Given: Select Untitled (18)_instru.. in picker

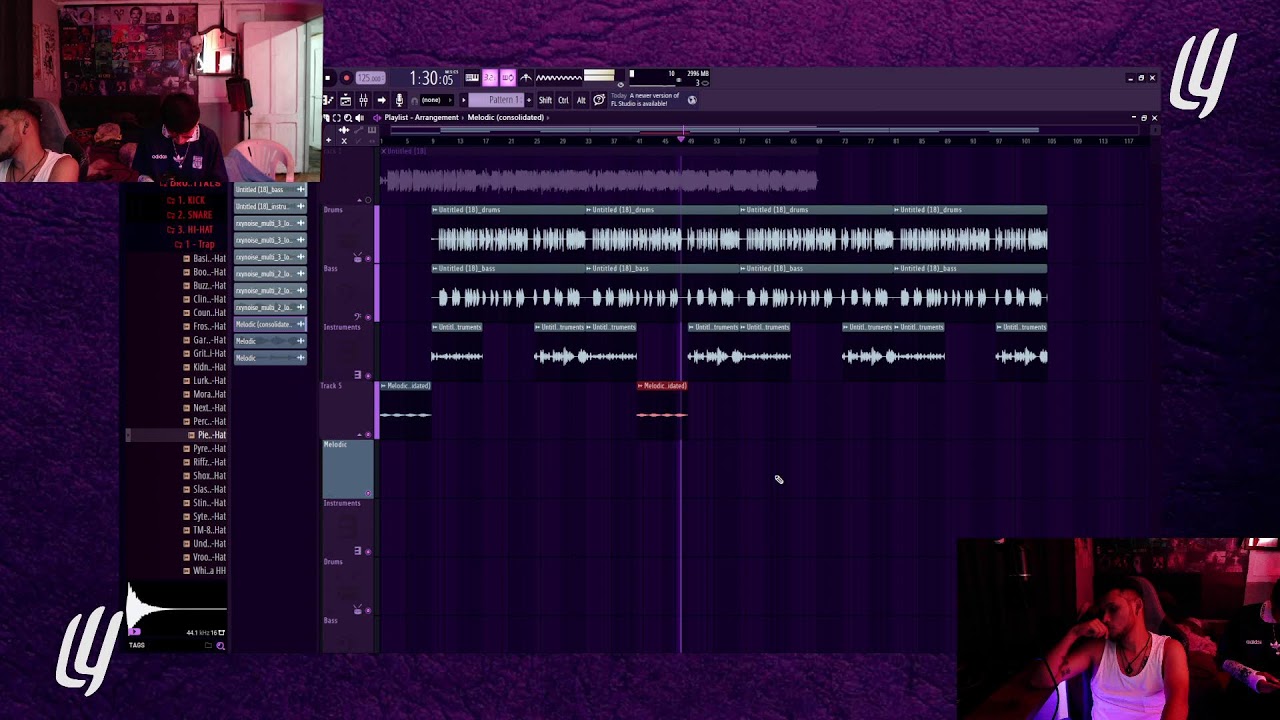Looking at the screenshot, I should (270, 207).
